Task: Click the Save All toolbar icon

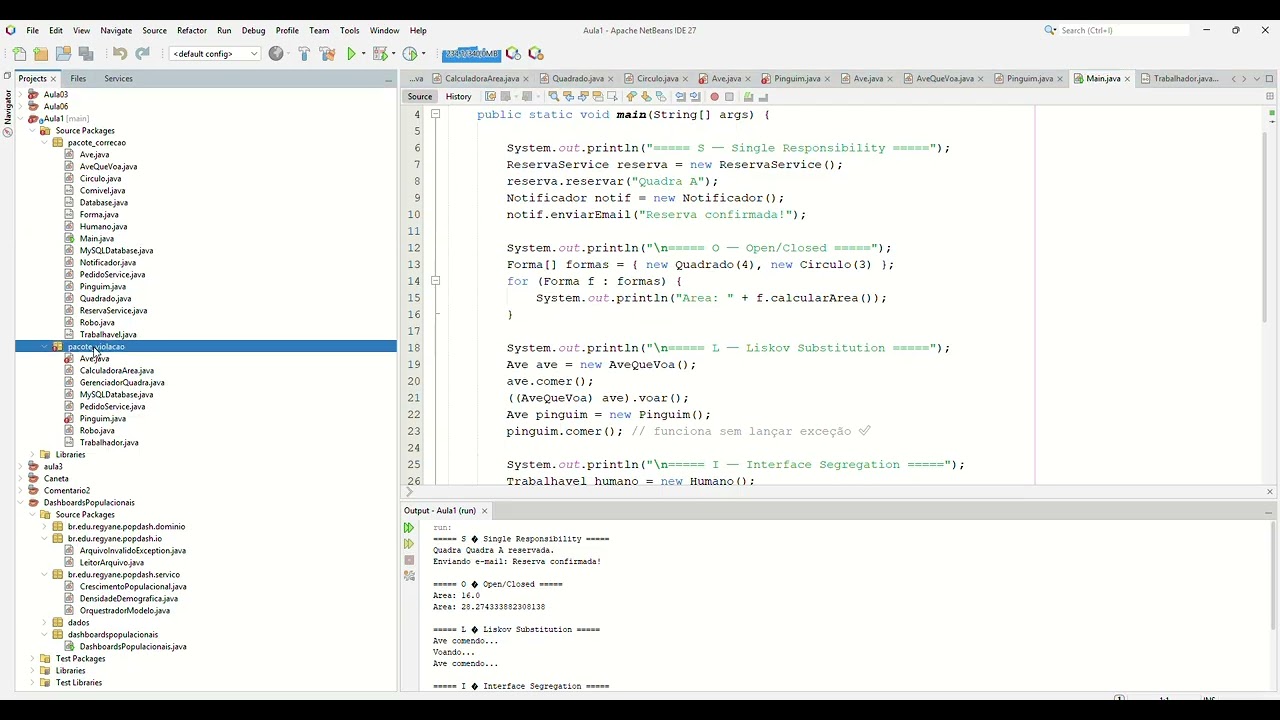Action: point(86,54)
